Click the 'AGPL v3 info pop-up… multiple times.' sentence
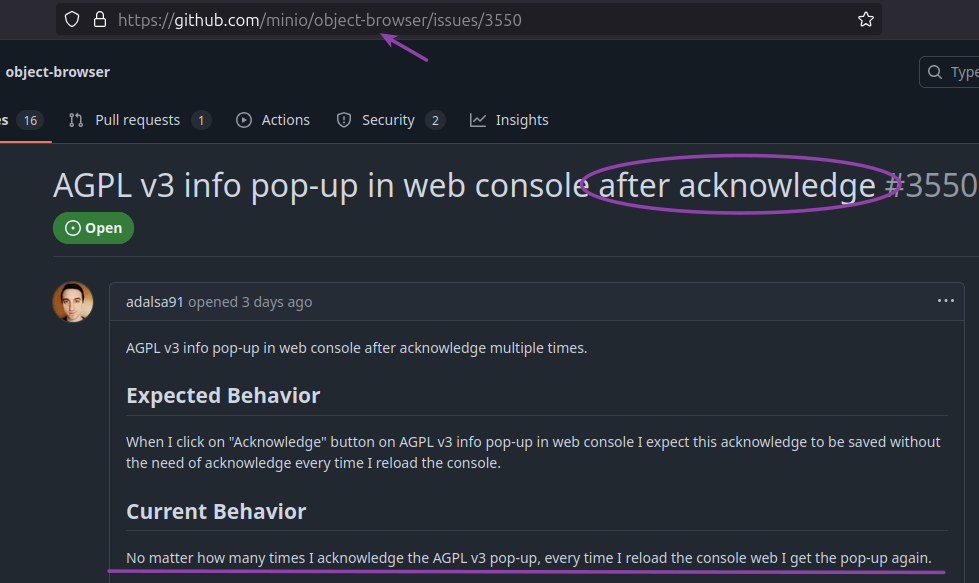The image size is (979, 583). pyautogui.click(x=357, y=348)
